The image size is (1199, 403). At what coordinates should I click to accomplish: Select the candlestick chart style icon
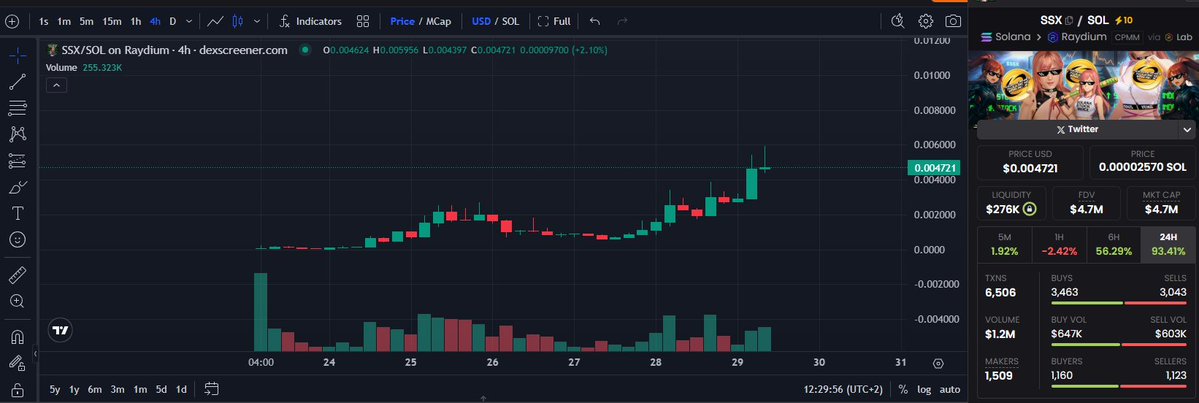click(x=237, y=21)
